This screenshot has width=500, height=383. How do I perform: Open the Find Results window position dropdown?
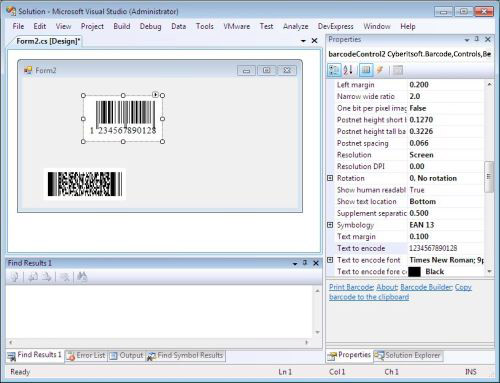(x=295, y=264)
